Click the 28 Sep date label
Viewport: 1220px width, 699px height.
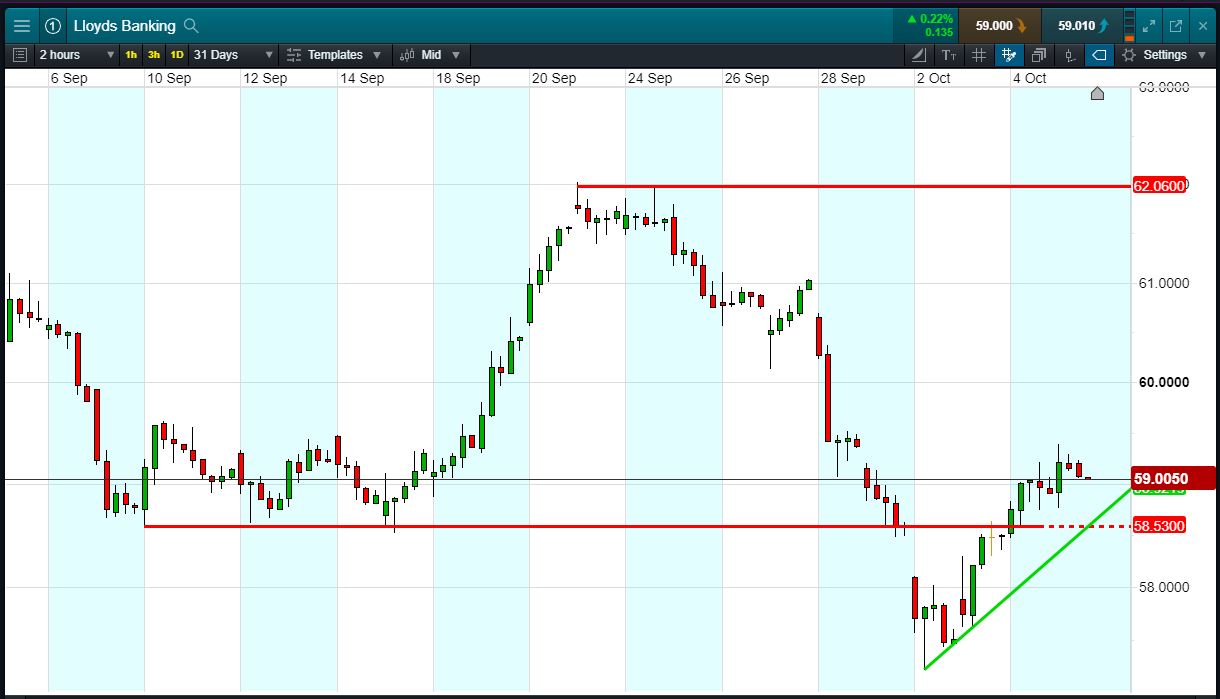click(x=843, y=78)
